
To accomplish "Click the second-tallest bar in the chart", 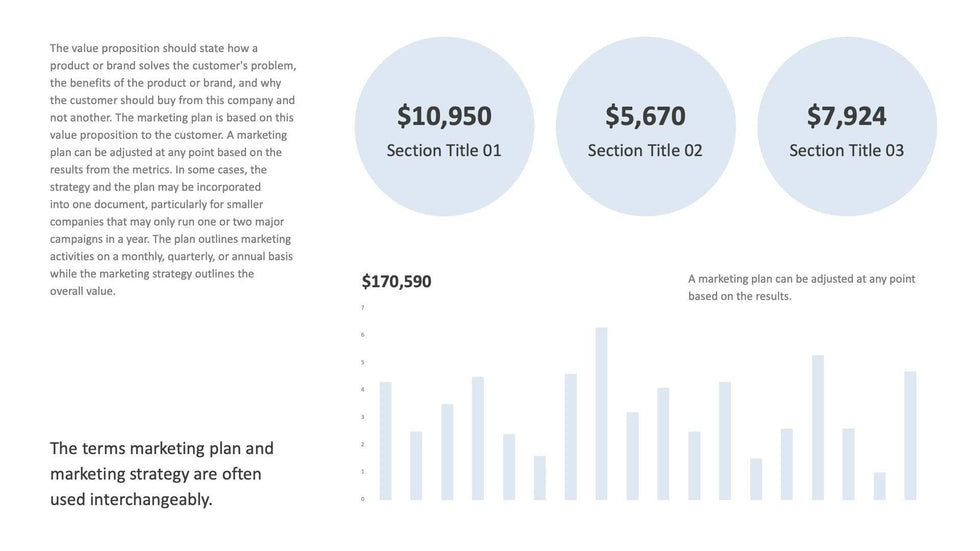I will click(817, 427).
